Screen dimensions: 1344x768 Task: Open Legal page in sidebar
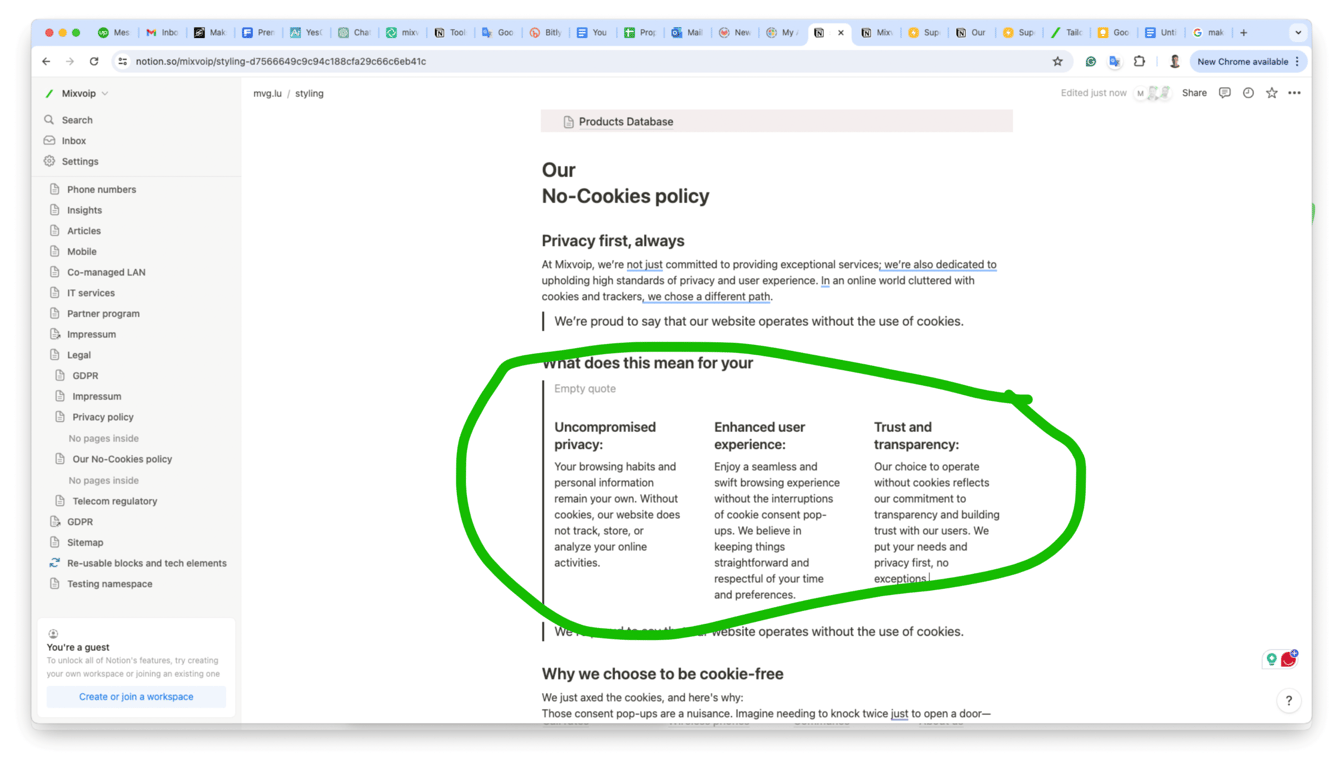click(79, 355)
